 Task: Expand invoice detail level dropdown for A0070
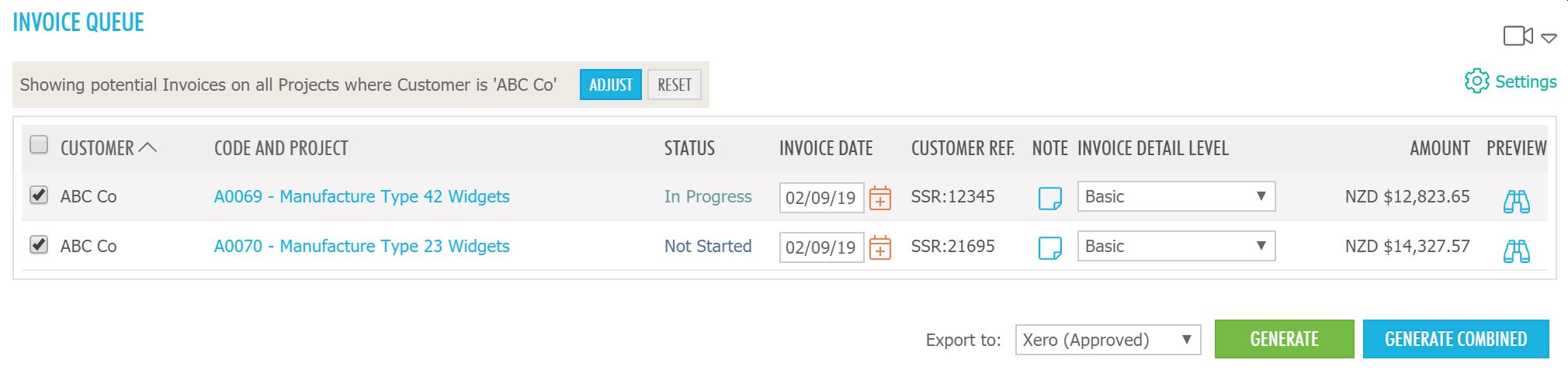[1176, 246]
